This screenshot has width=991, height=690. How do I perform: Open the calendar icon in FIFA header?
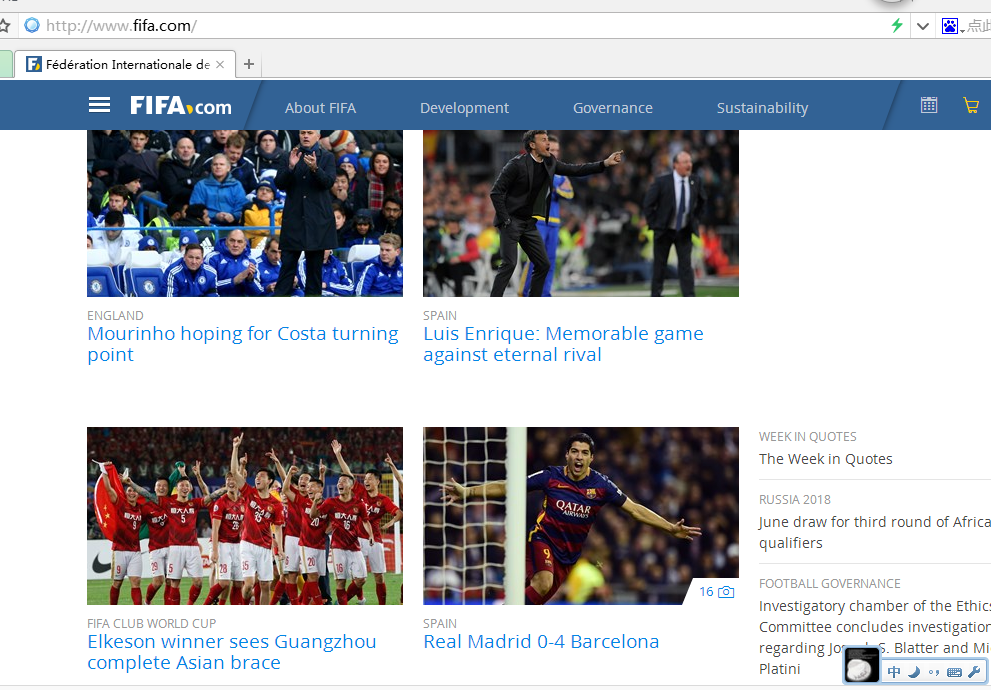pyautogui.click(x=928, y=105)
